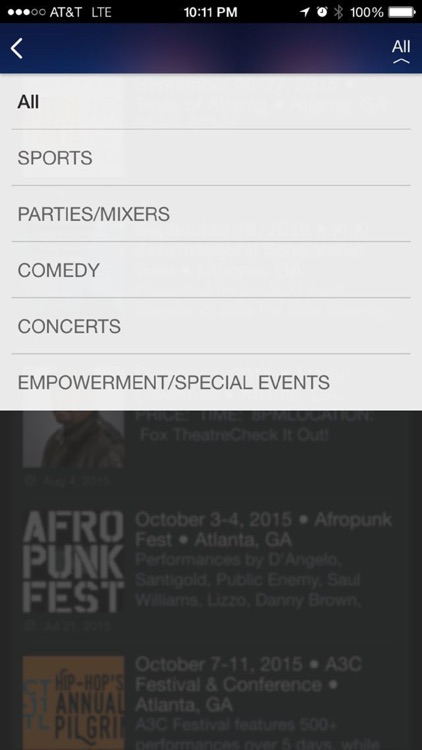The height and width of the screenshot is (750, 422).
Task: Open the Afropunk Fest thumbnail
Action: [x=73, y=562]
